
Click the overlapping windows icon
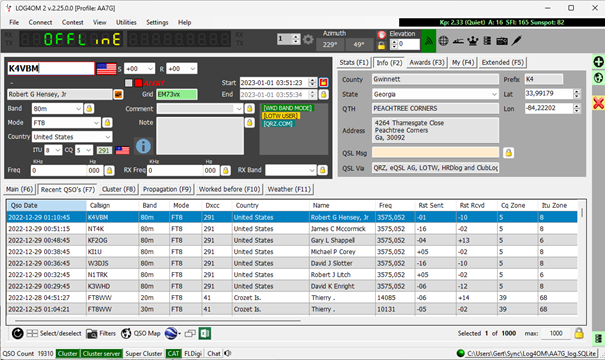(x=190, y=333)
